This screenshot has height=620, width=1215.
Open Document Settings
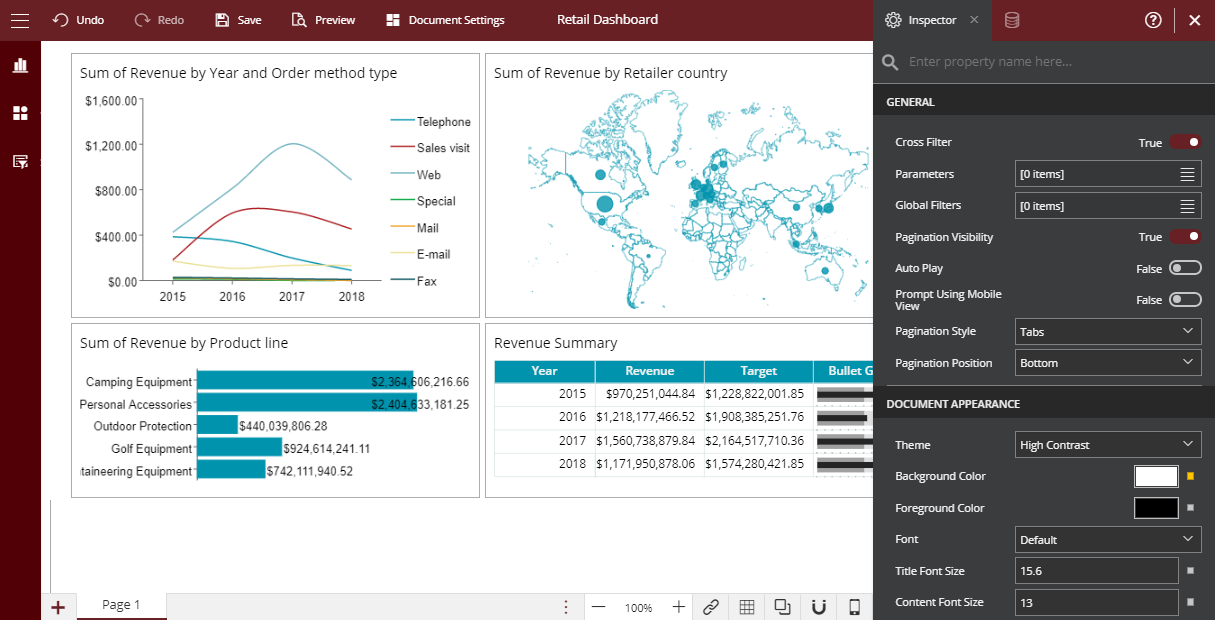pos(445,20)
